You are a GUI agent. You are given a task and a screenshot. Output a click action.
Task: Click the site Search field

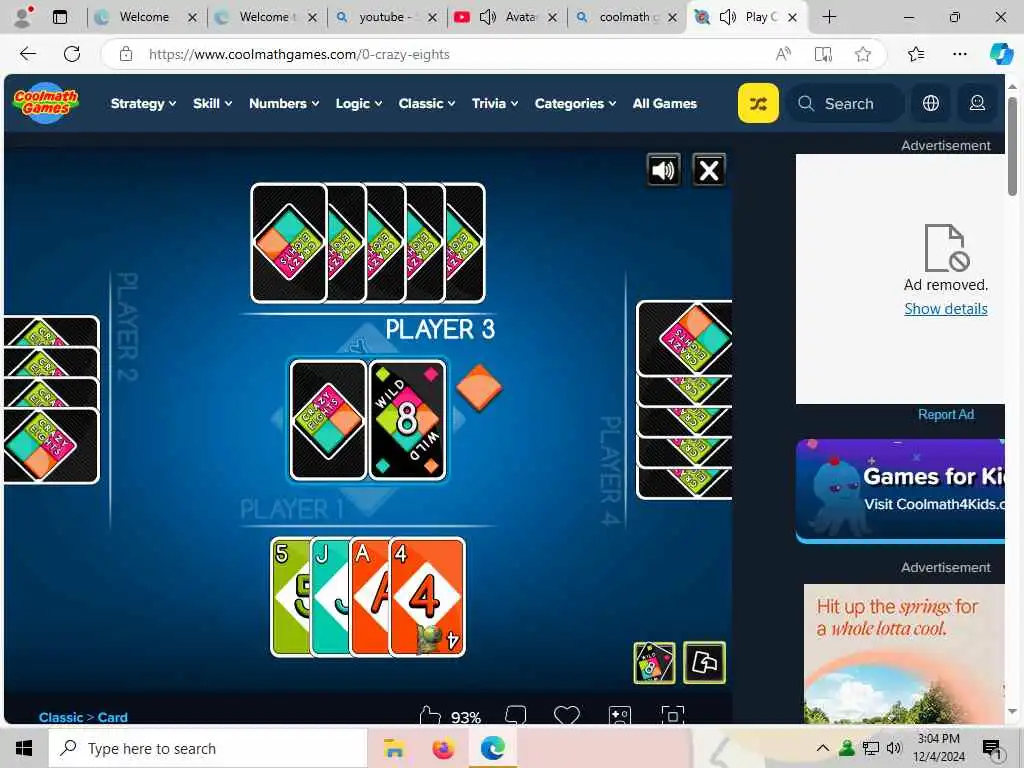846,103
